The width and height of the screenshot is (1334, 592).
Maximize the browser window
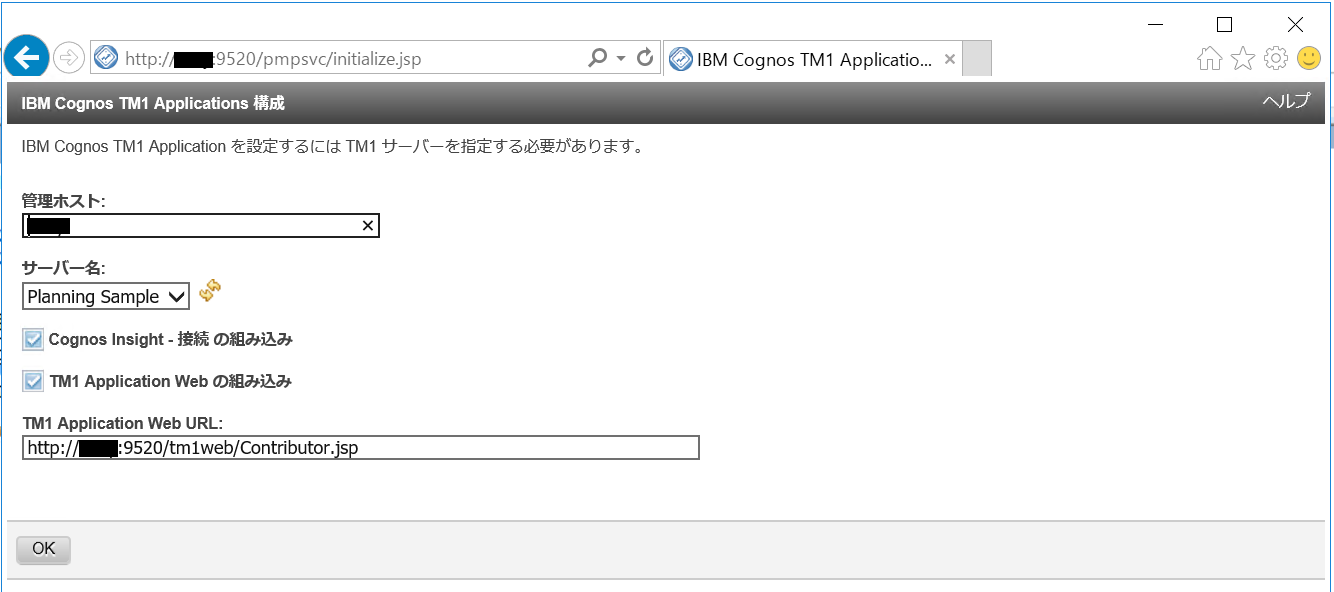(x=1224, y=24)
